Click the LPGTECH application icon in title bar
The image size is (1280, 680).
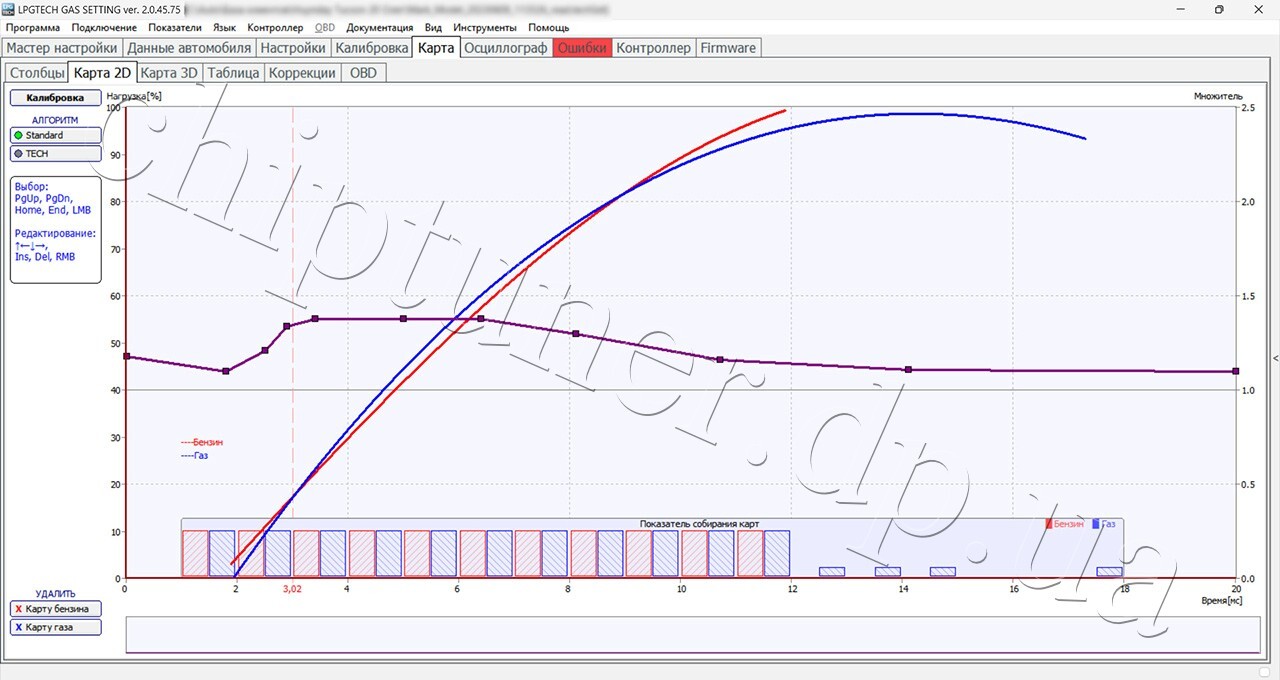[x=9, y=9]
